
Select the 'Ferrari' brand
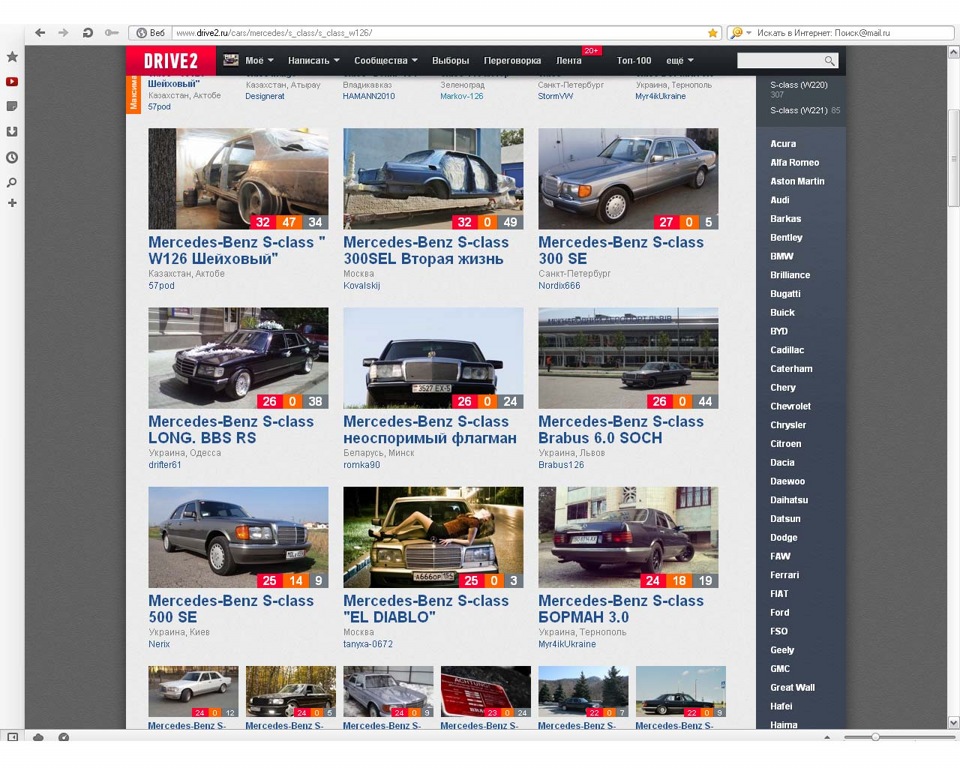(x=784, y=575)
